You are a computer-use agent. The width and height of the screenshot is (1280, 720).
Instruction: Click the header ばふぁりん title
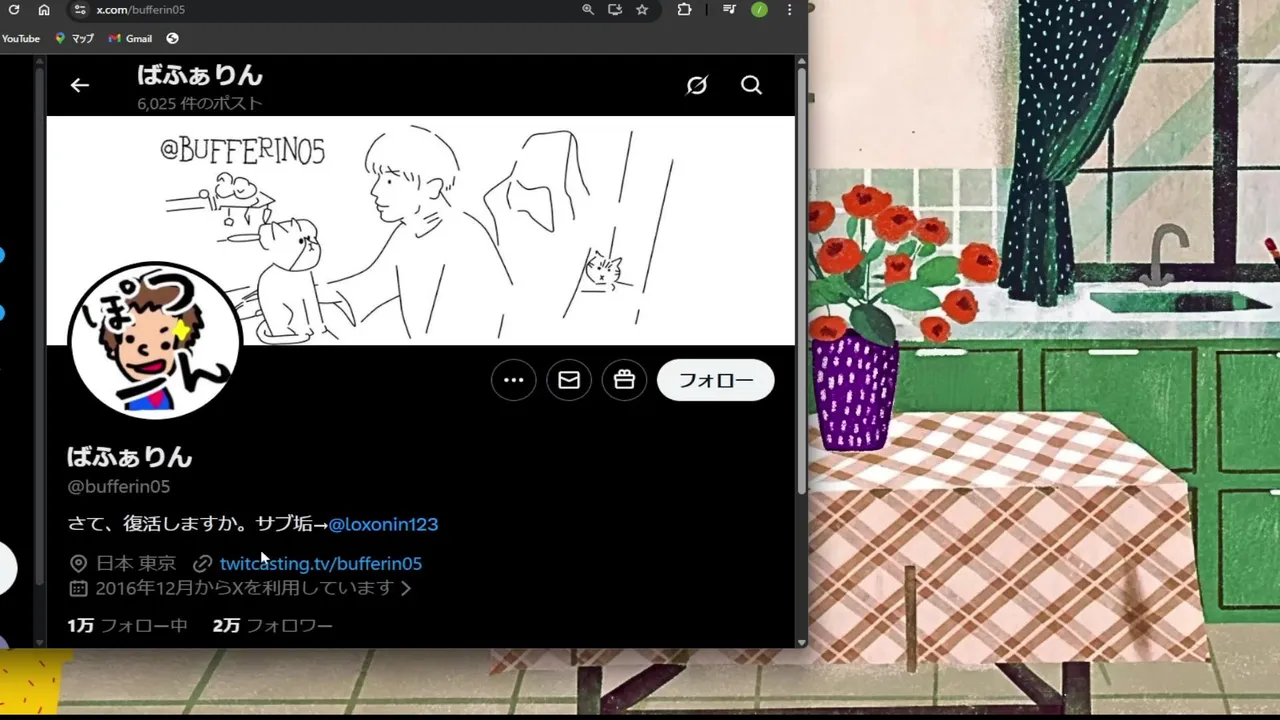point(200,75)
